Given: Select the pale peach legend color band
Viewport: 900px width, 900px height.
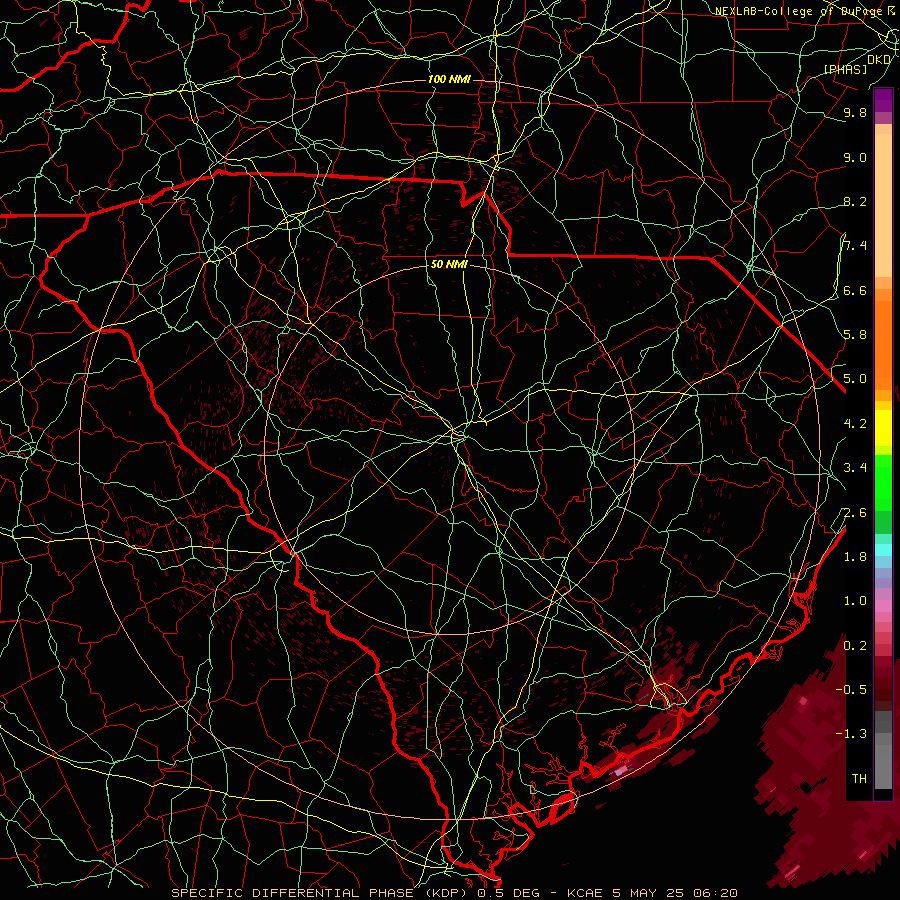Looking at the screenshot, I should (883, 207).
